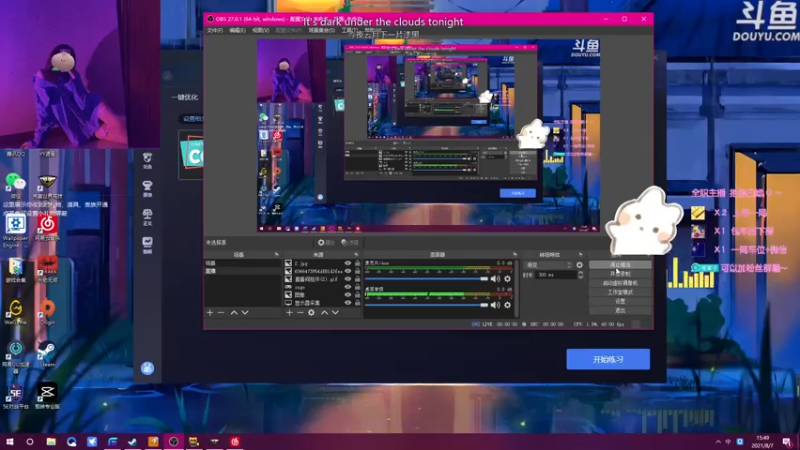Open the 微信 WeChat desktop shortcut
Screen dimensions: 800x450
tap(16, 186)
